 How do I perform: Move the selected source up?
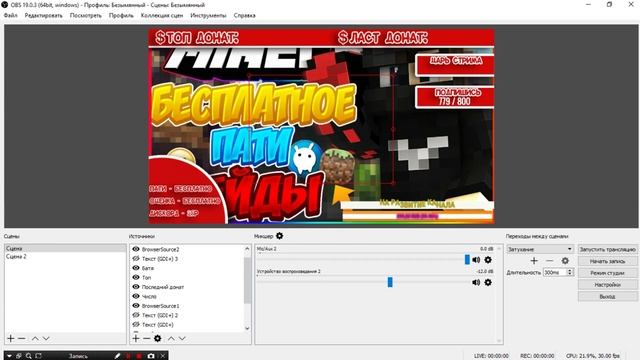point(171,338)
